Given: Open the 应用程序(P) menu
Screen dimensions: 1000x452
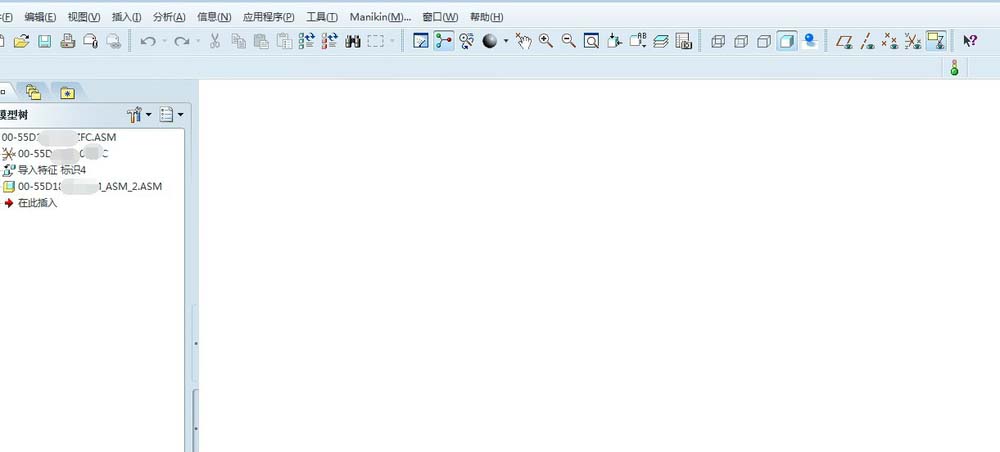Looking at the screenshot, I should pos(268,17).
